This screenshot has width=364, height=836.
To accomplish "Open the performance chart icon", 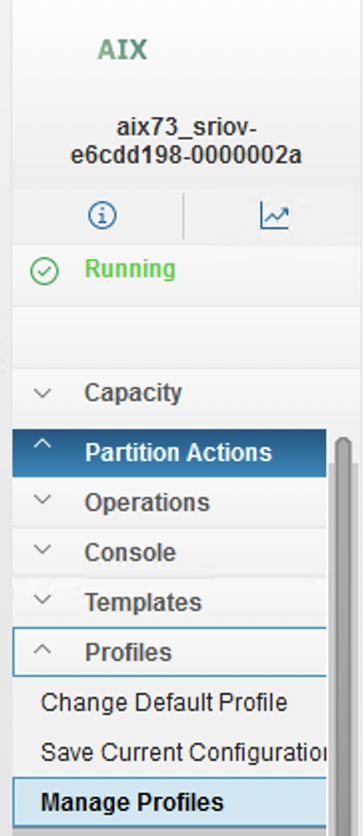I will (274, 215).
